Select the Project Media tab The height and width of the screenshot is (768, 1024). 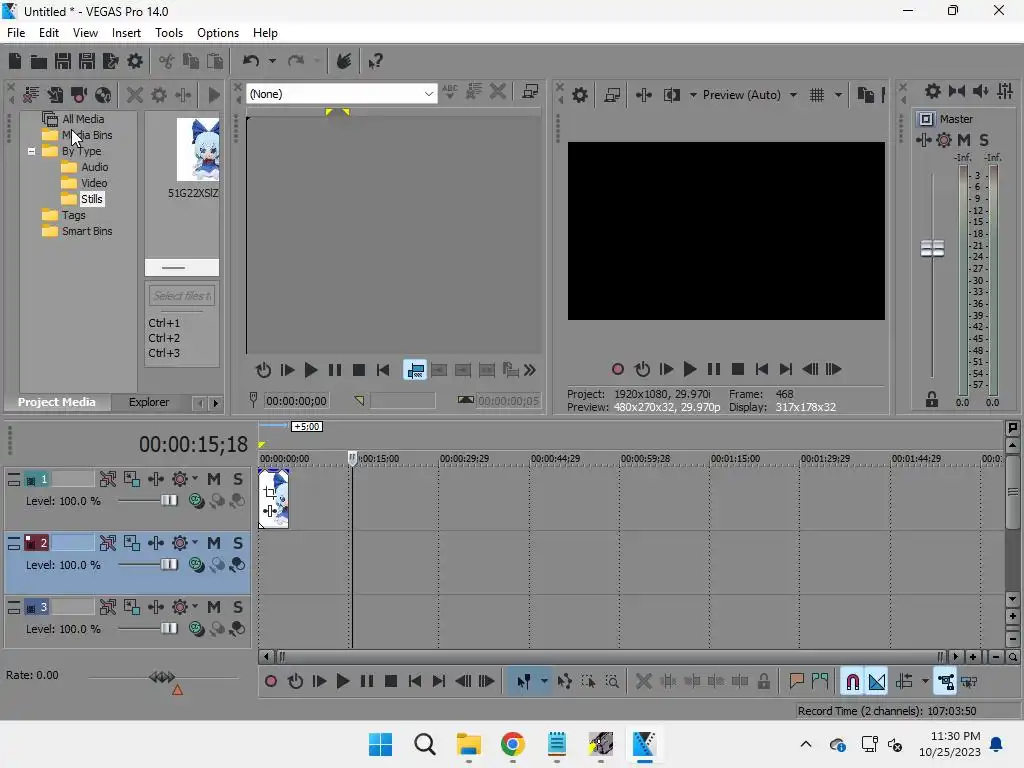(57, 402)
